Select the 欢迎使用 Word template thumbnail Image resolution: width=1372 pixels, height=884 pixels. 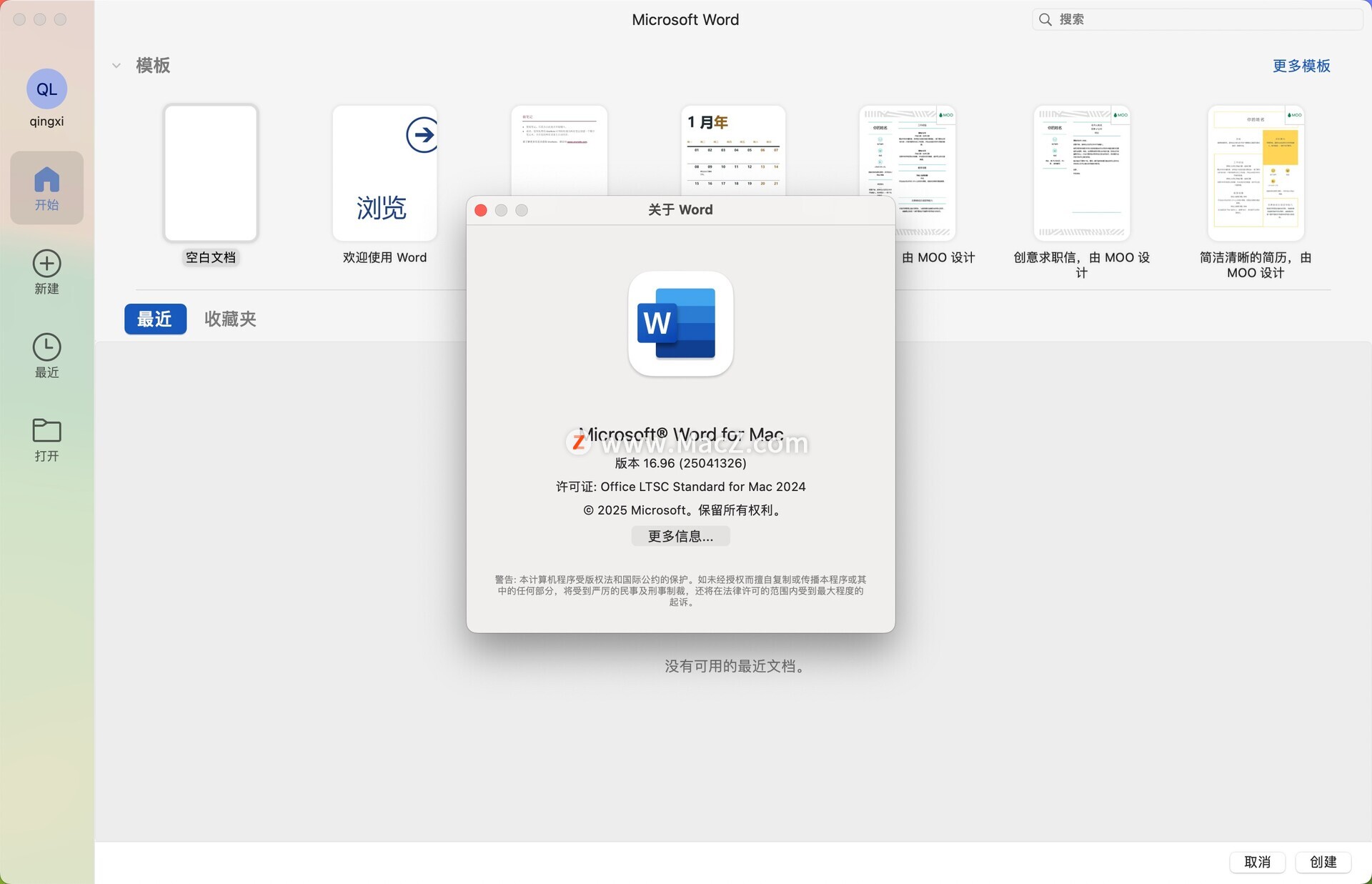384,173
